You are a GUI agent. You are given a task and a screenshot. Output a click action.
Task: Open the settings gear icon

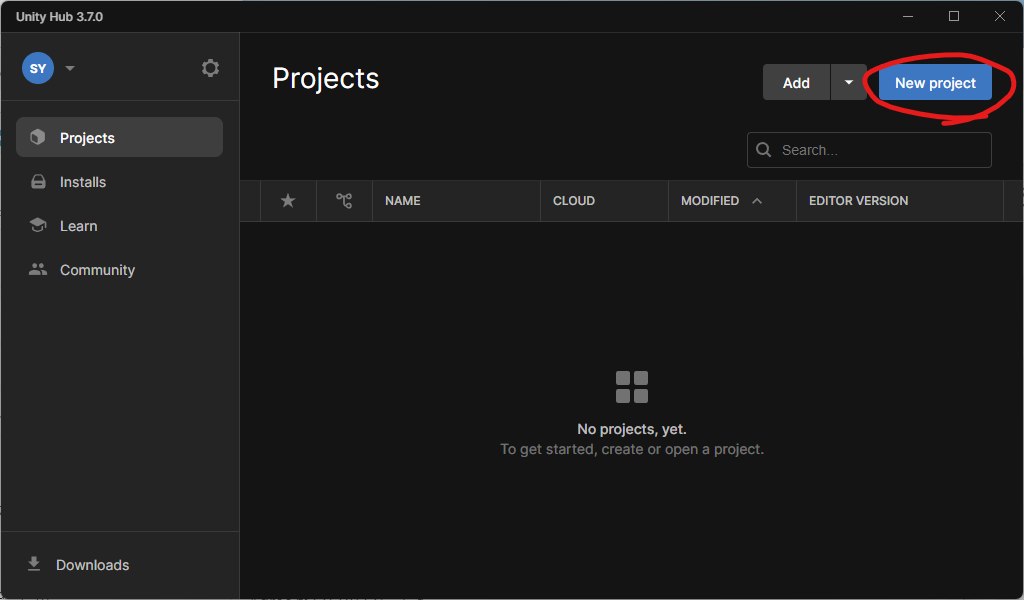(210, 68)
